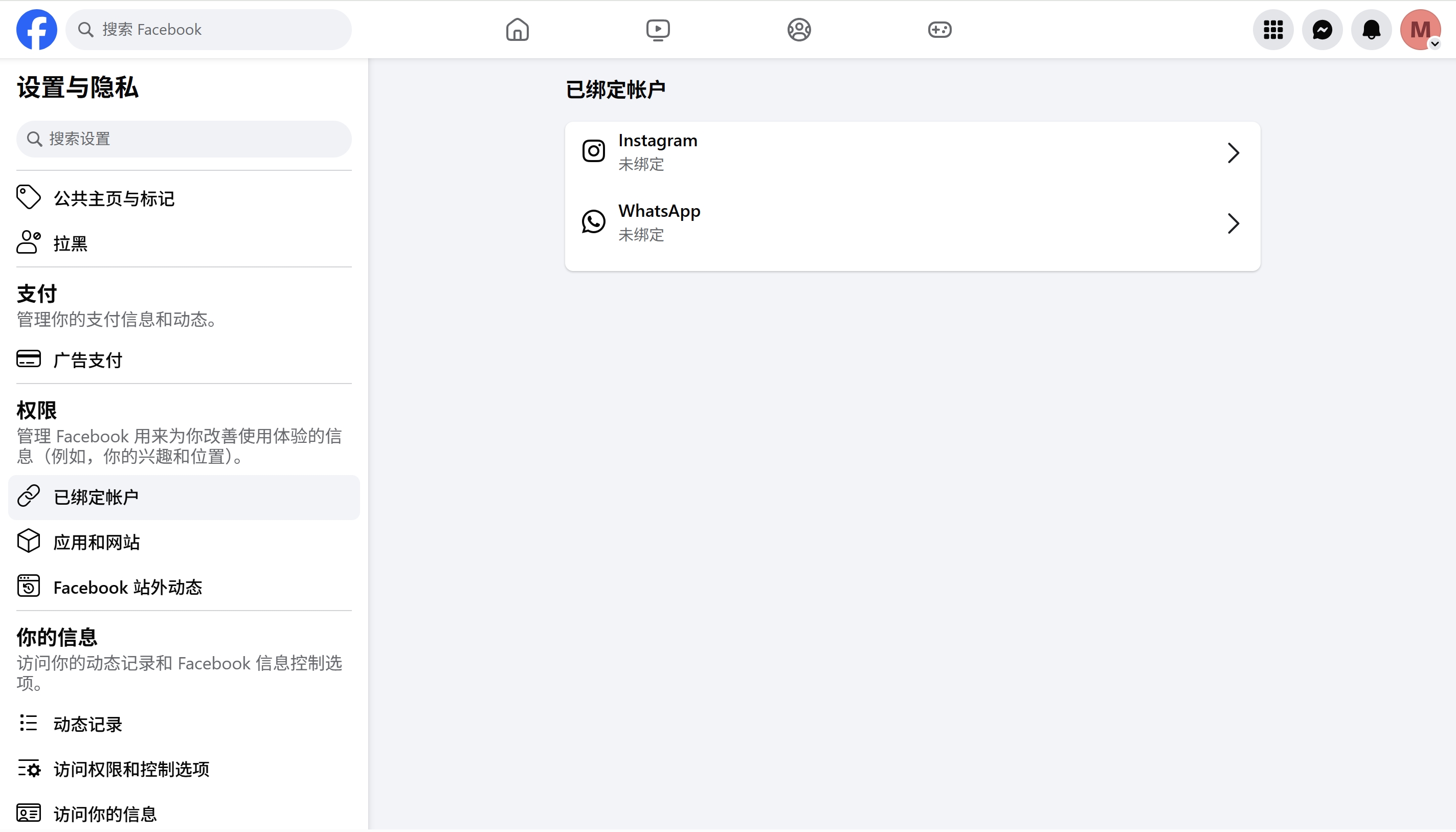Viewport: 1456px width, 832px height.
Task: Open the Groups icon in navigation
Action: tap(798, 29)
